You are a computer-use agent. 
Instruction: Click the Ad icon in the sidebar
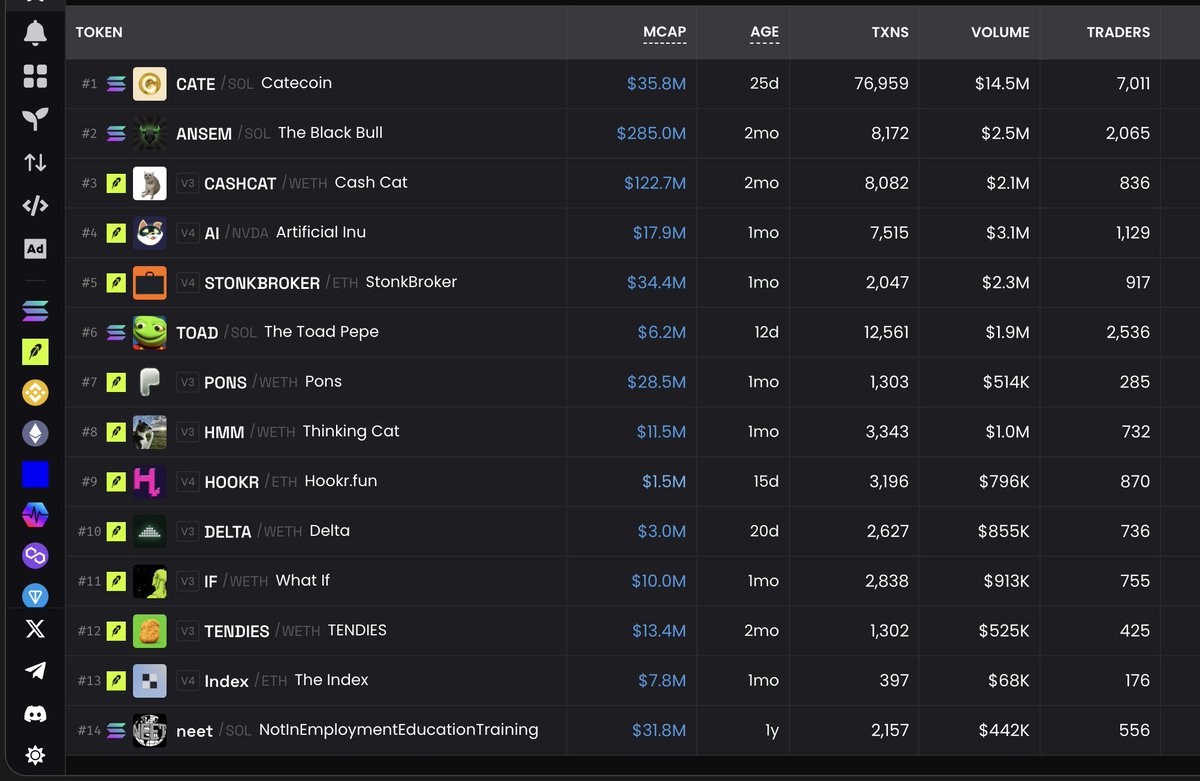point(35,249)
